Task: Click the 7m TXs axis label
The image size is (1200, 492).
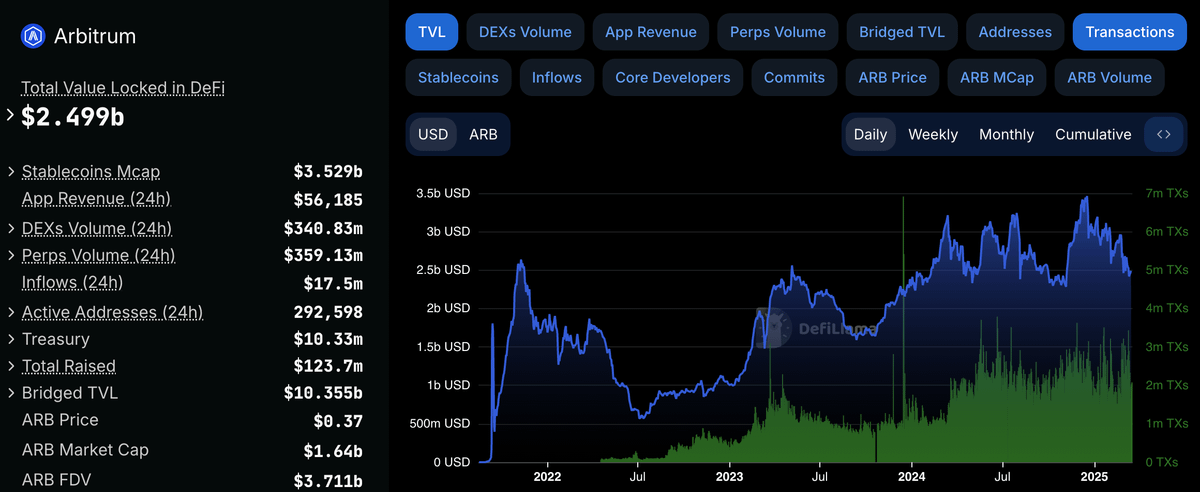Action: (x=1167, y=193)
